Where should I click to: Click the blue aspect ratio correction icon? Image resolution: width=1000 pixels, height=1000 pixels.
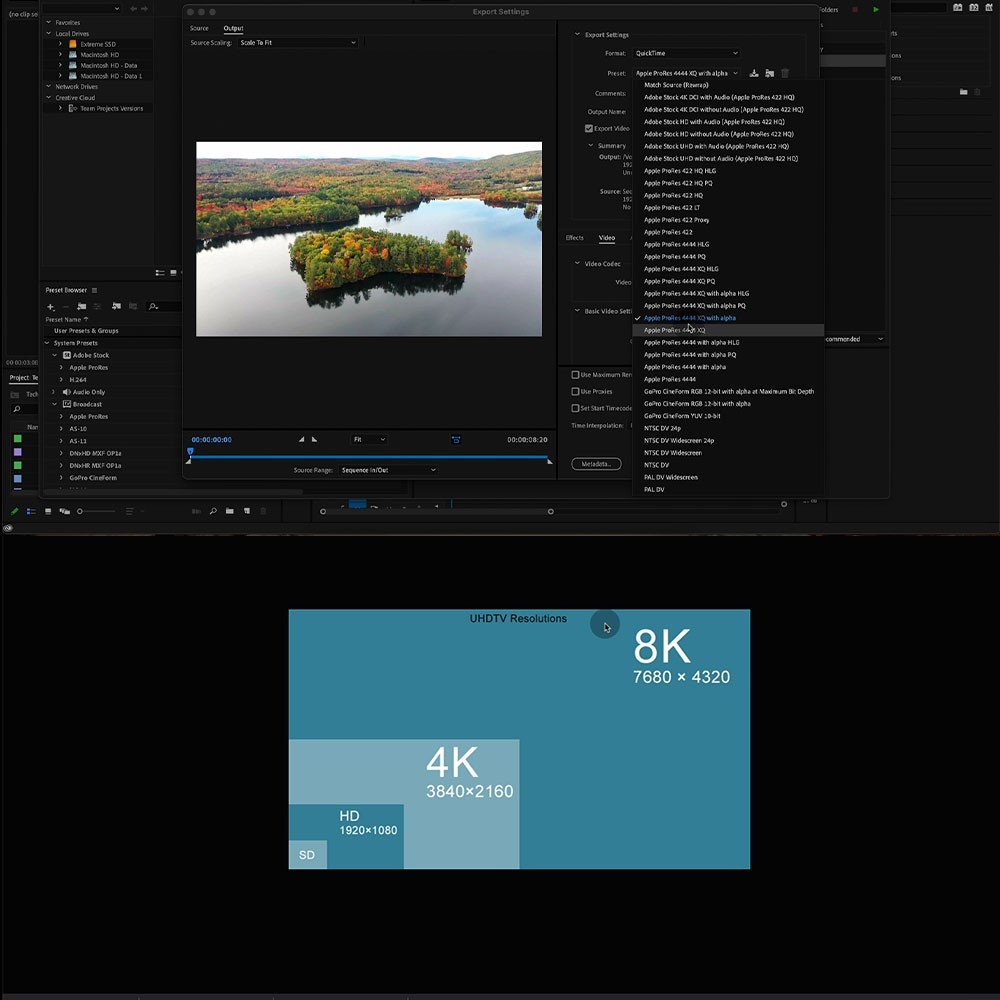pyautogui.click(x=456, y=439)
